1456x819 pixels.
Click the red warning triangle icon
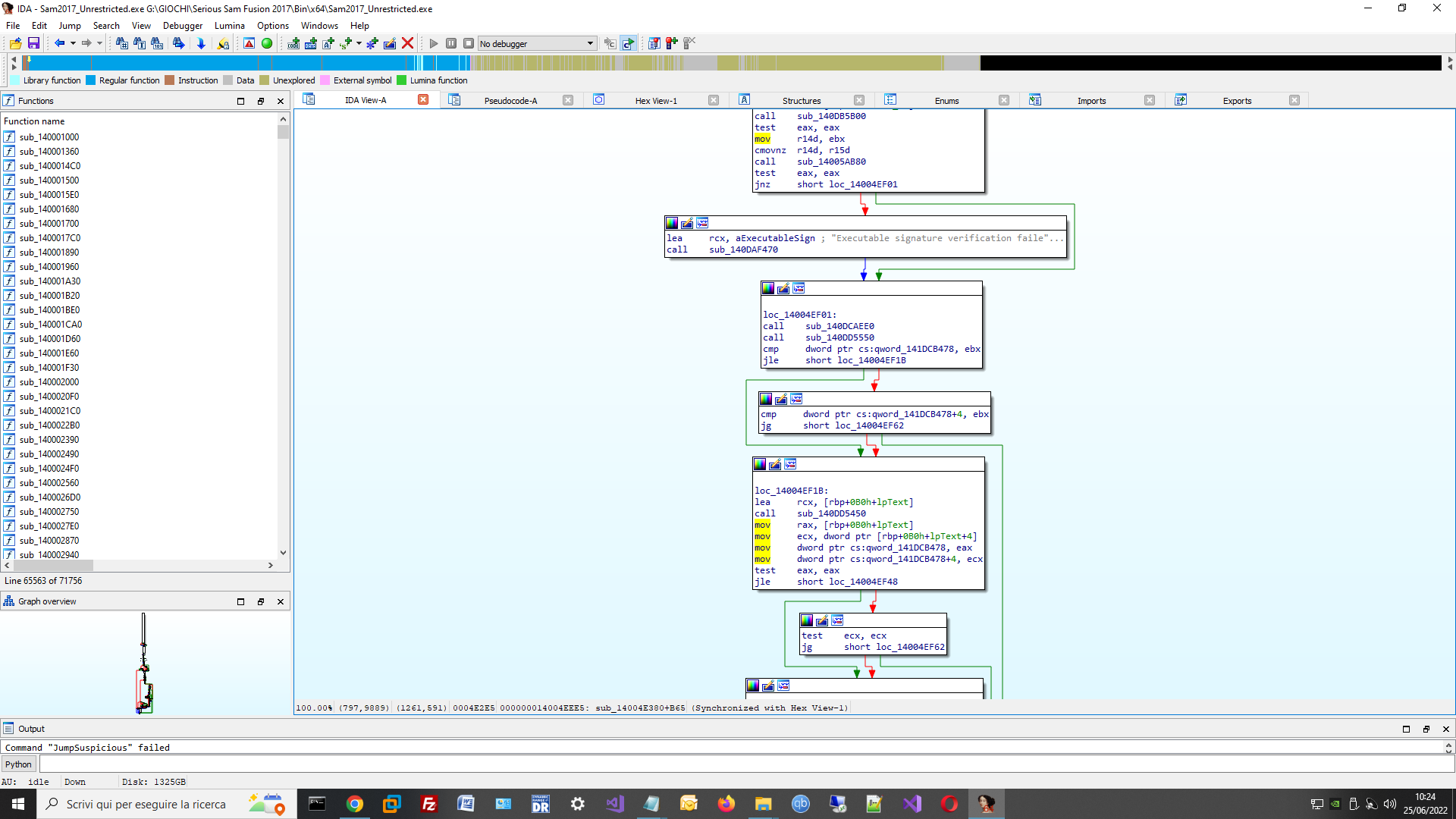tap(249, 43)
